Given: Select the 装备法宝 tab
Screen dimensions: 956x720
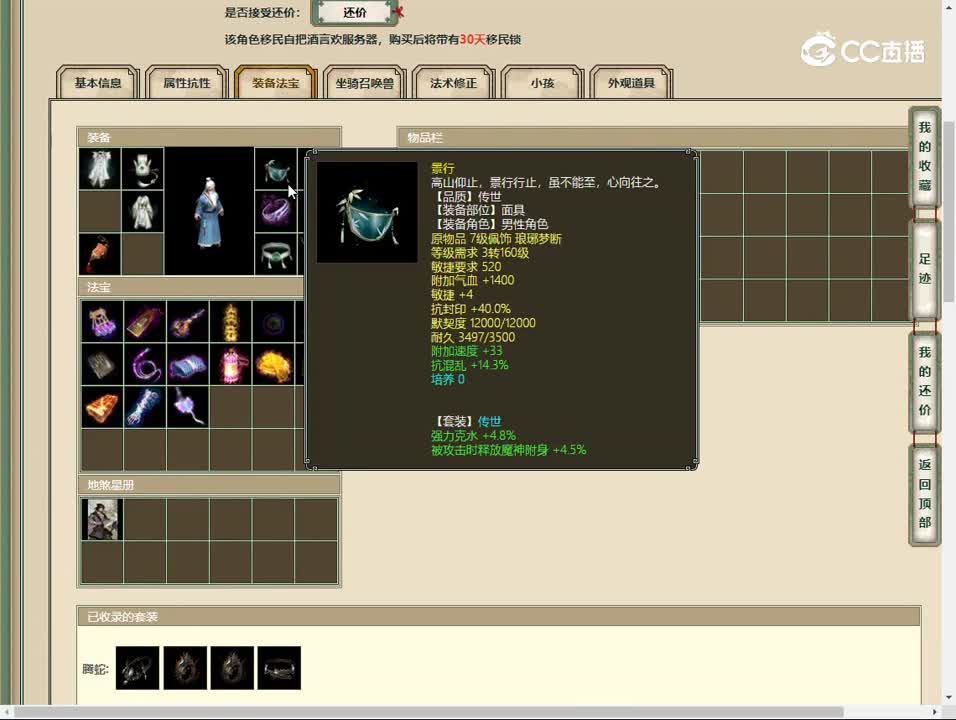Looking at the screenshot, I should 276,82.
